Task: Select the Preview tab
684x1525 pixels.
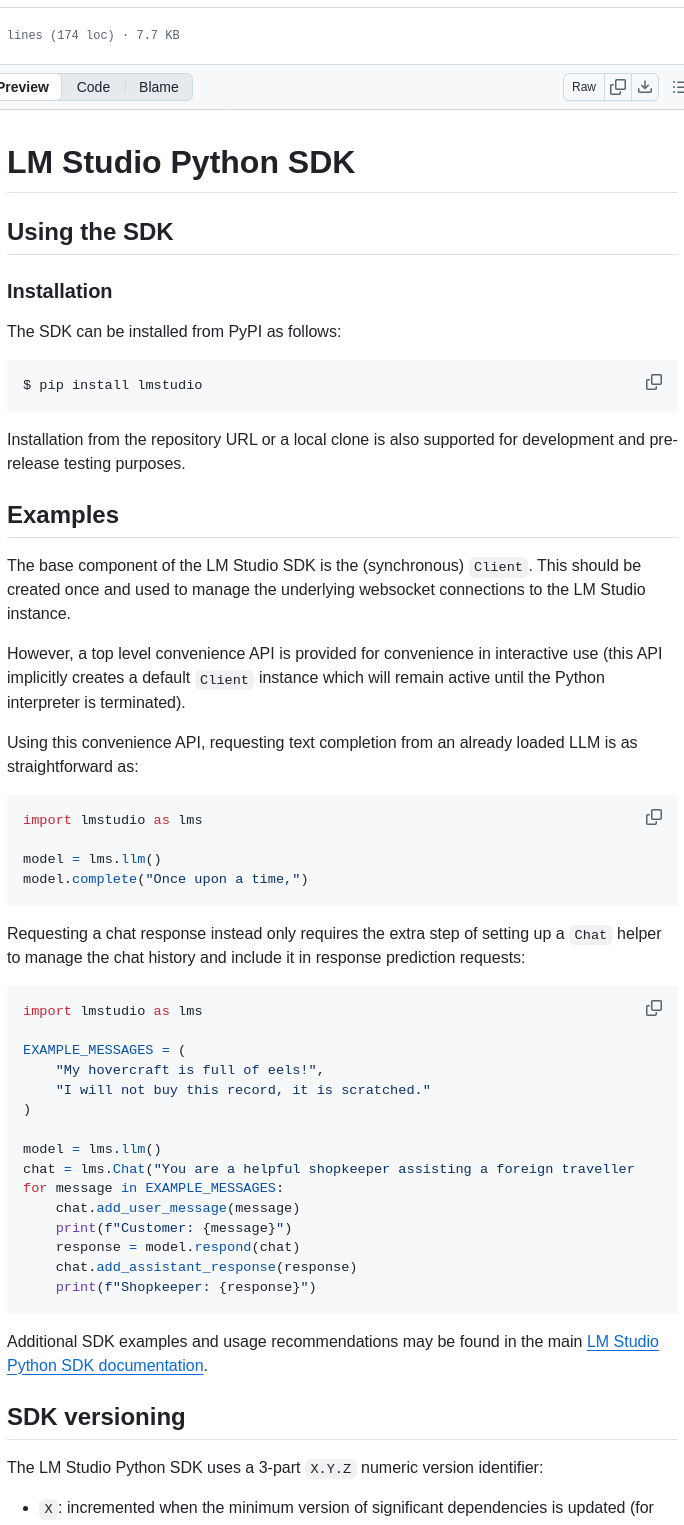Action: point(22,87)
